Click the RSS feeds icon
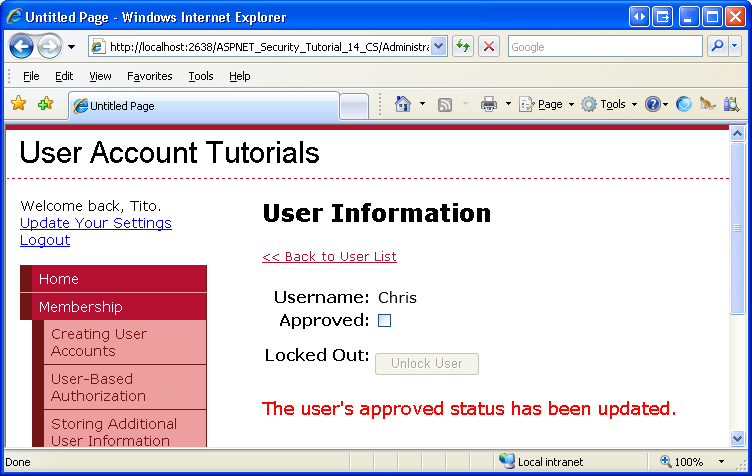Screen dimensions: 752x476 [x=445, y=104]
